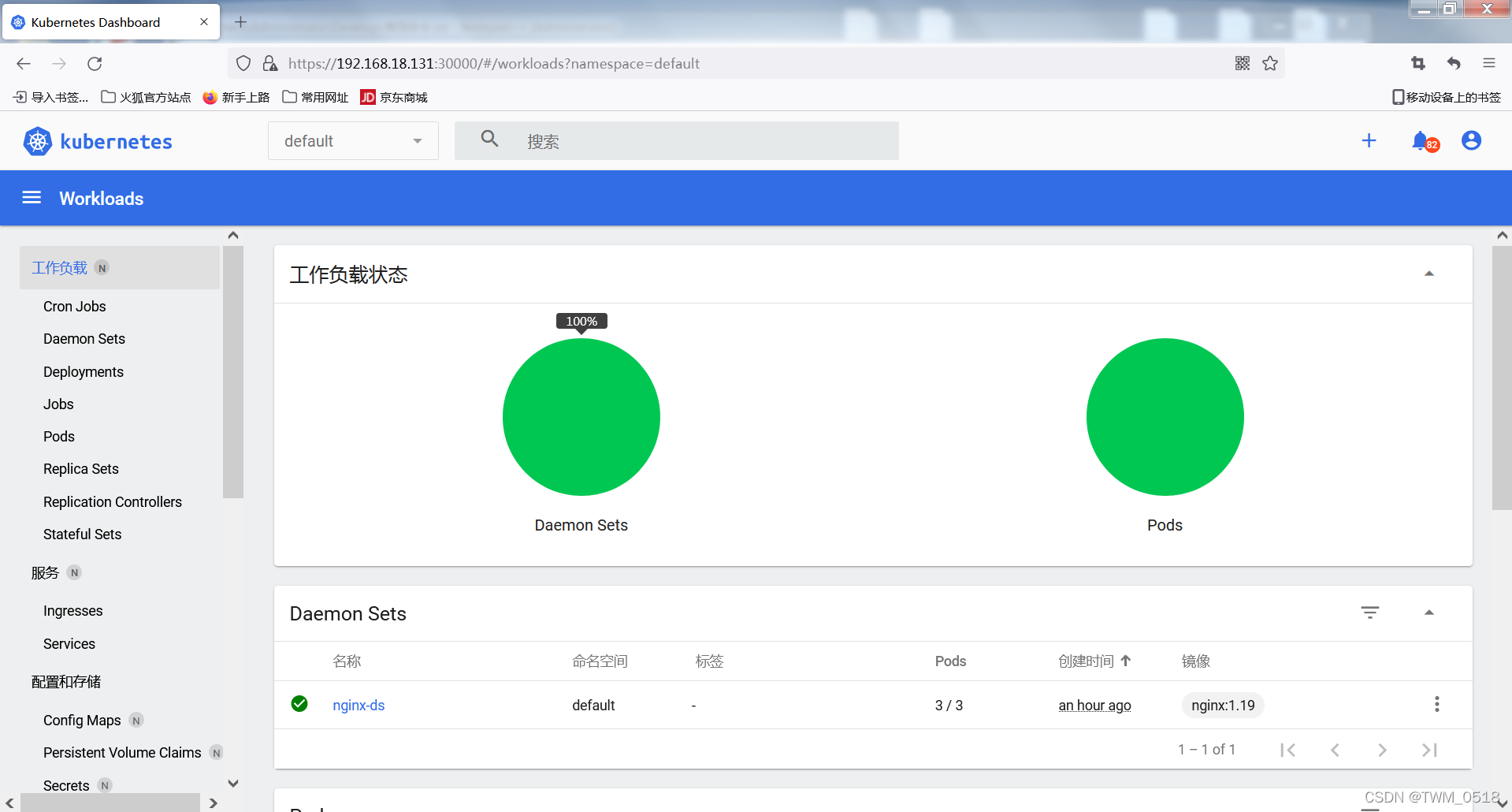
Task: Open the user profile account icon
Action: click(1472, 140)
